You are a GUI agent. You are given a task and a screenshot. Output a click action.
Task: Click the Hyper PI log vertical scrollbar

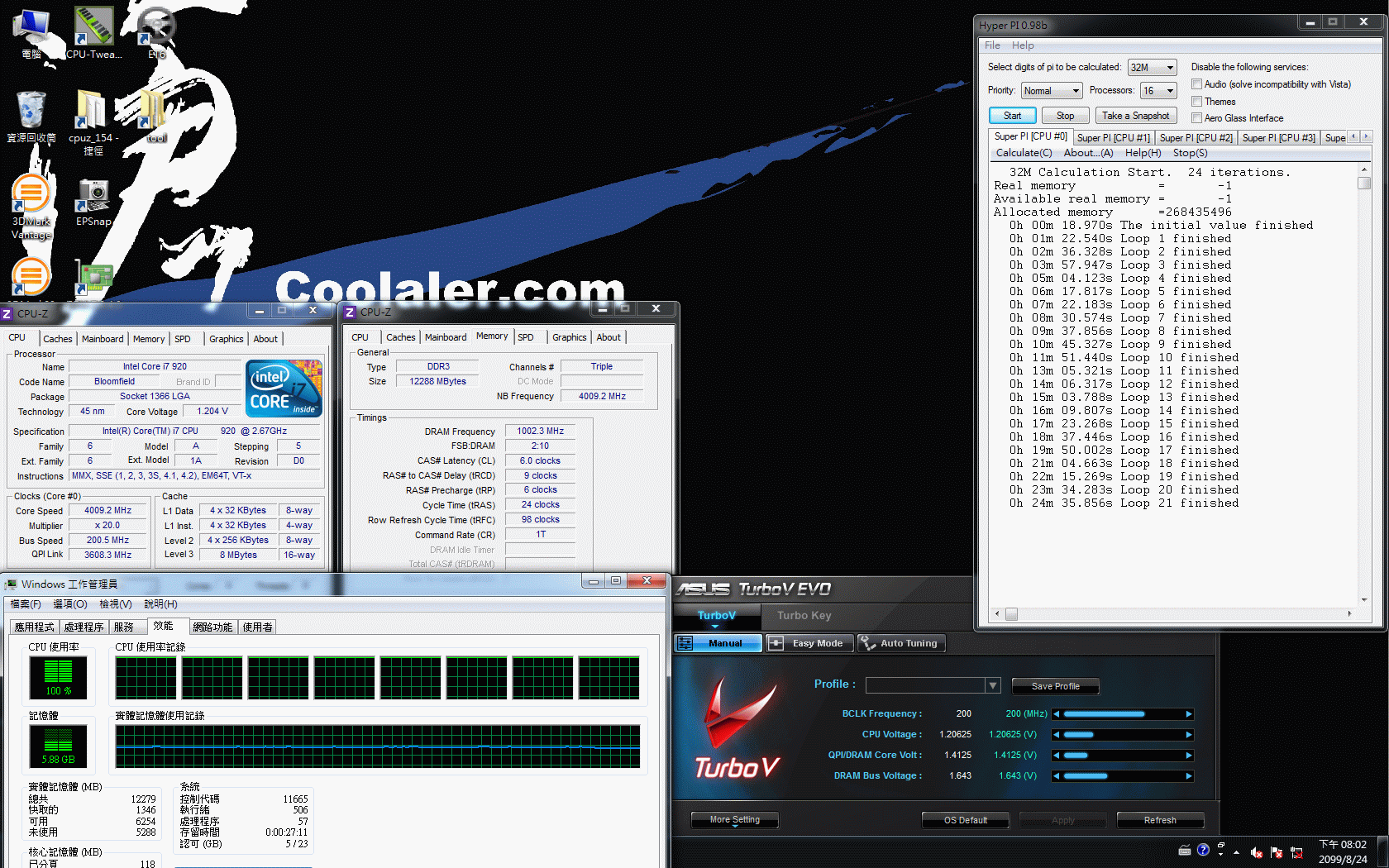pos(1364,384)
